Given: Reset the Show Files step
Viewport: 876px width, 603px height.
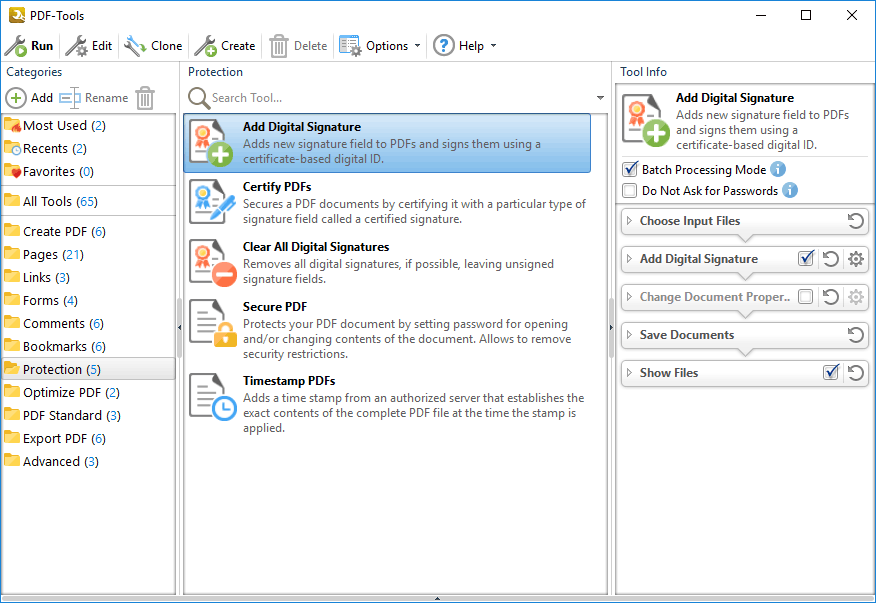Looking at the screenshot, I should [855, 373].
